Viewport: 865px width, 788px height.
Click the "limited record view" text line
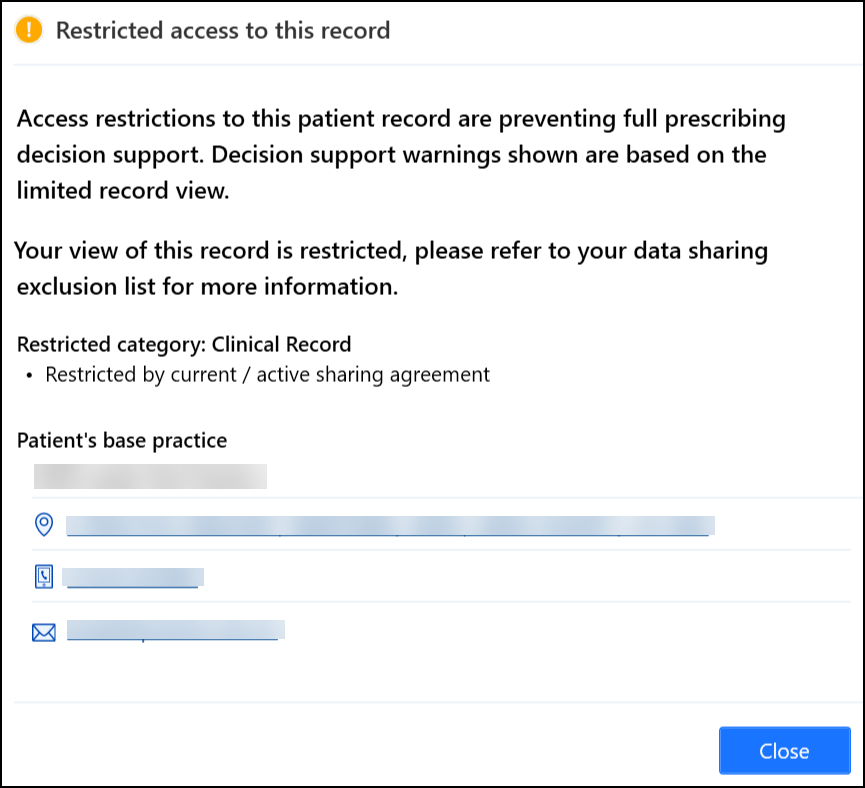point(123,191)
